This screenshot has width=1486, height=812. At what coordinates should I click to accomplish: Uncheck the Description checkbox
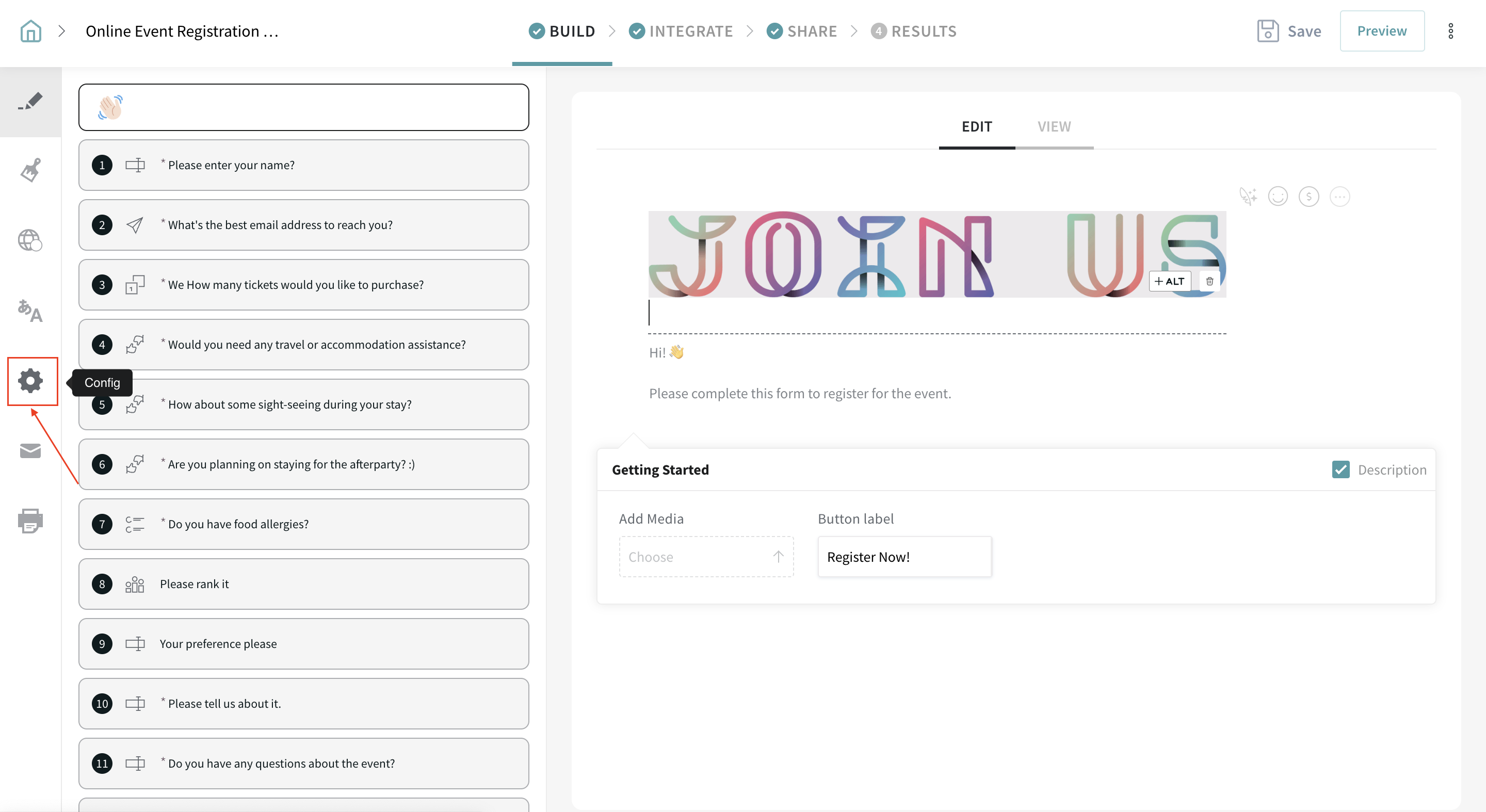1340,469
